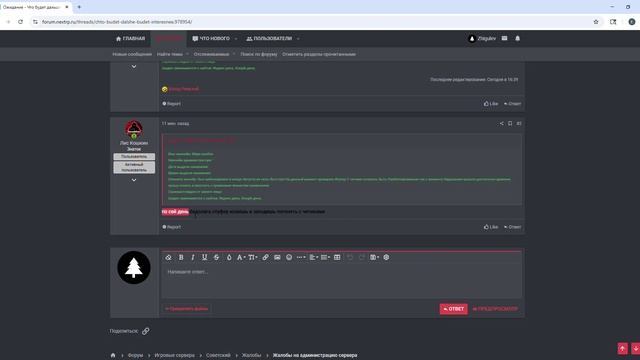Open the drafts save dropdown
The height and width of the screenshot is (360, 640).
374,258
